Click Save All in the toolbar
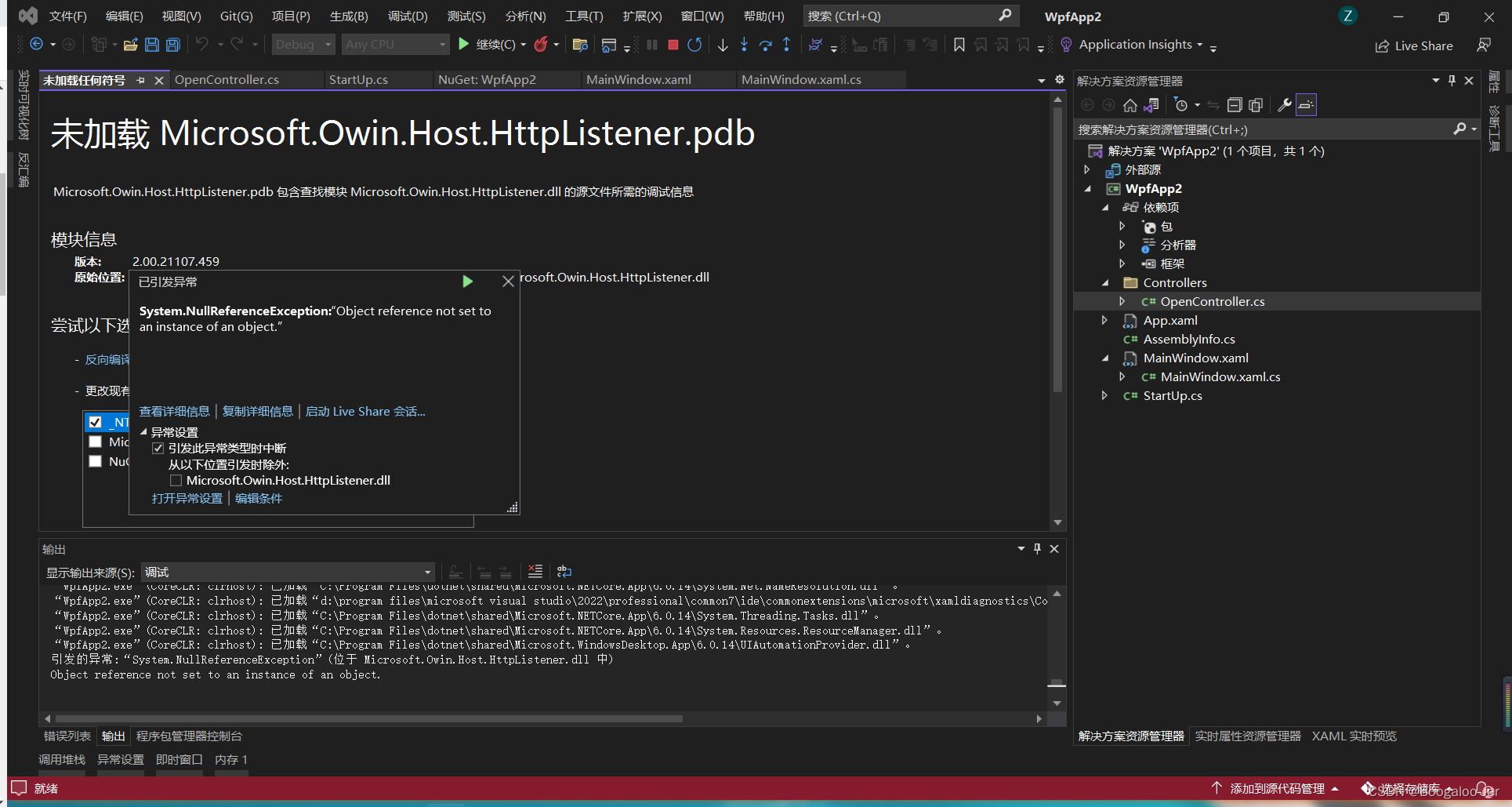 (172, 45)
